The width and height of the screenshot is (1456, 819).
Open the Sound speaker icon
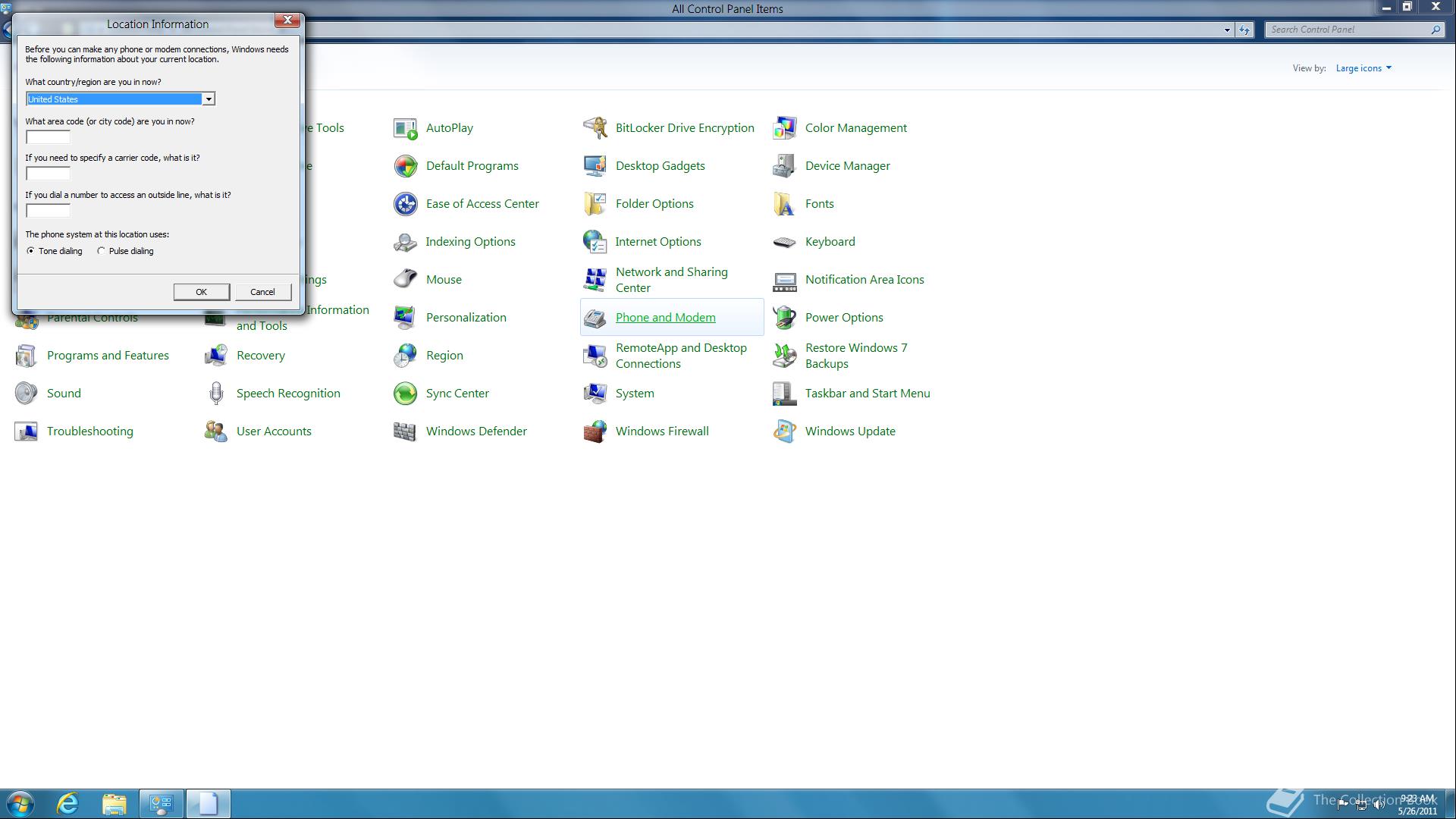pyautogui.click(x=27, y=394)
